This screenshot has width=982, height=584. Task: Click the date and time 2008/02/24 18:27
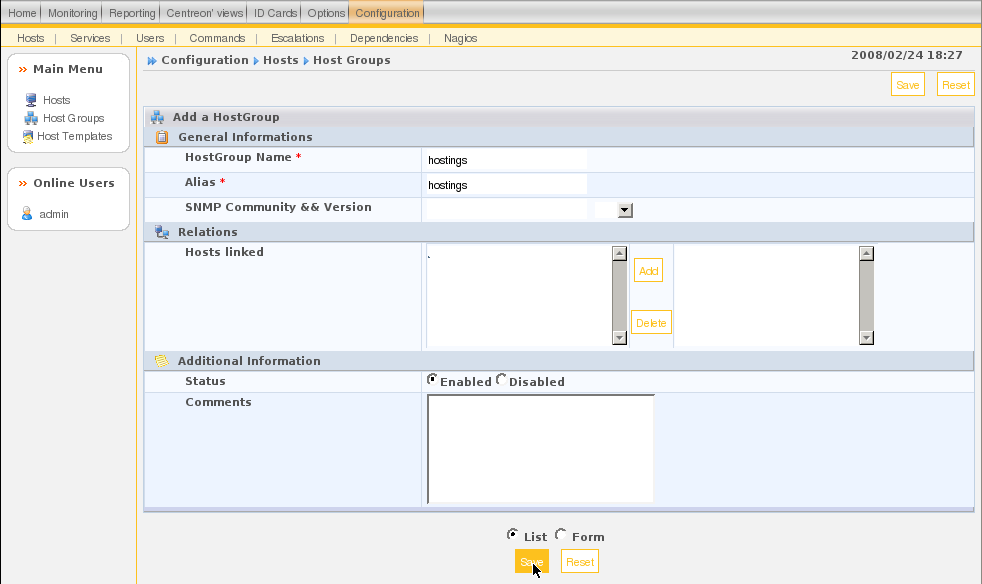coord(907,55)
